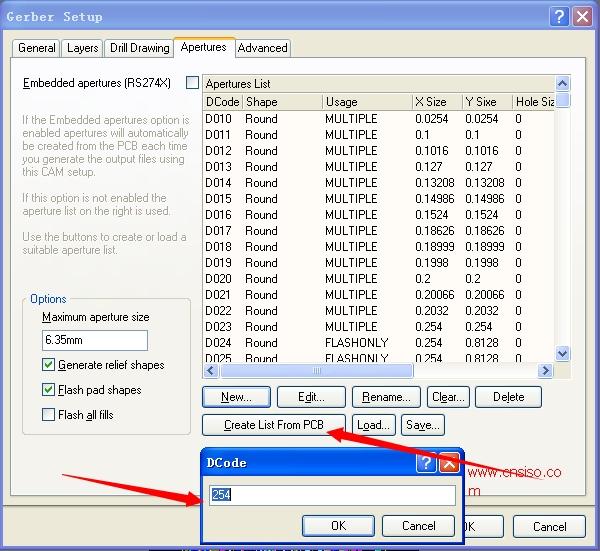Viewport: 600px width, 551px height.
Task: Select aperture row D016
Action: tap(378, 215)
